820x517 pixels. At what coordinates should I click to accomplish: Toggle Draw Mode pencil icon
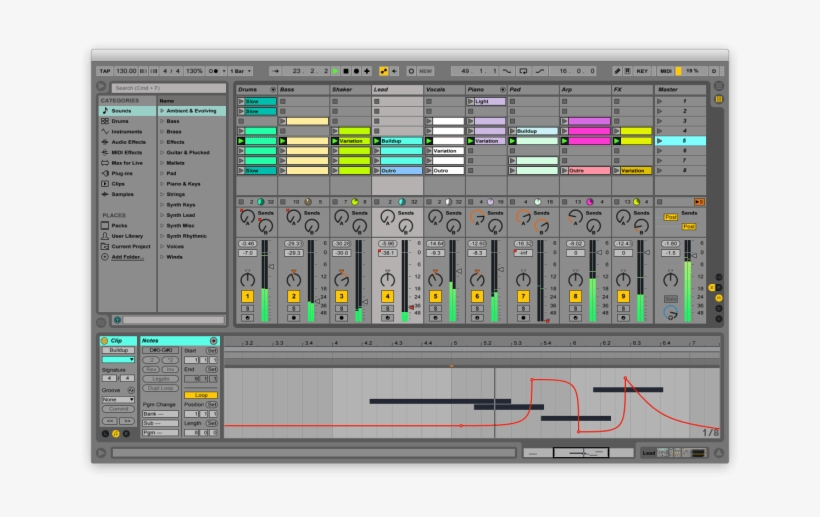click(617, 71)
